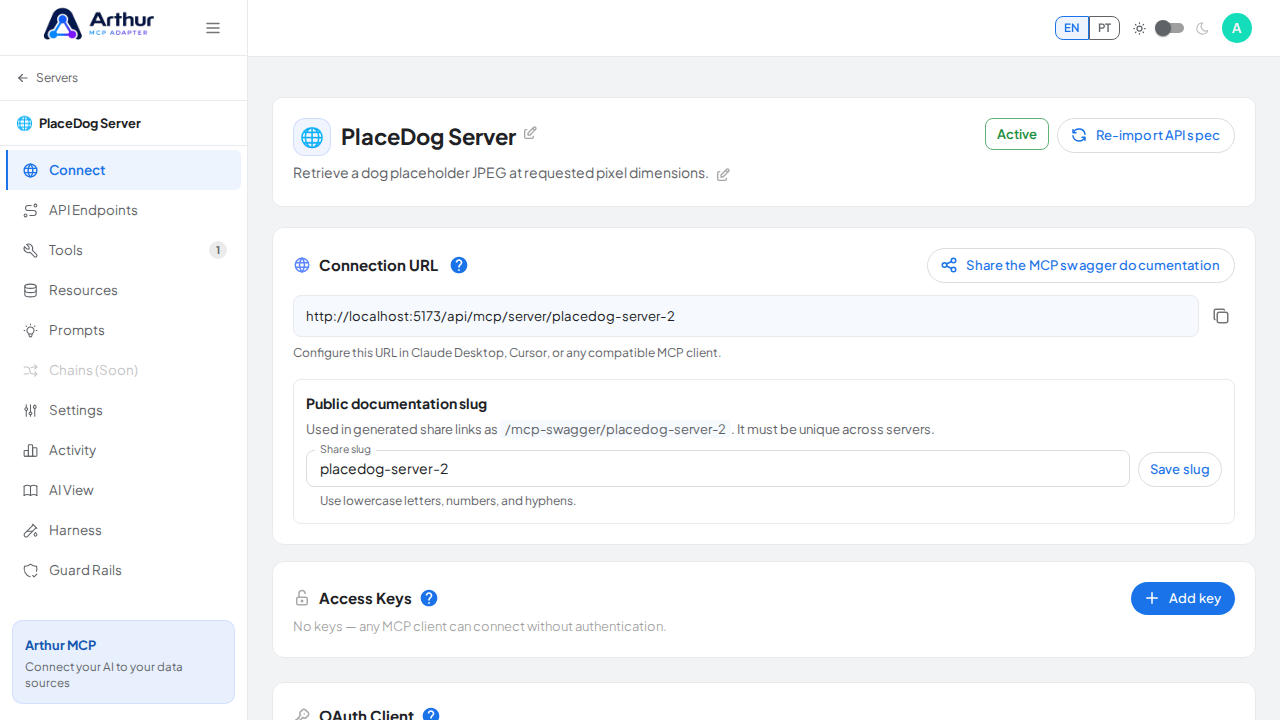Switch language to EN
The width and height of the screenshot is (1280, 720).
[x=1072, y=28]
